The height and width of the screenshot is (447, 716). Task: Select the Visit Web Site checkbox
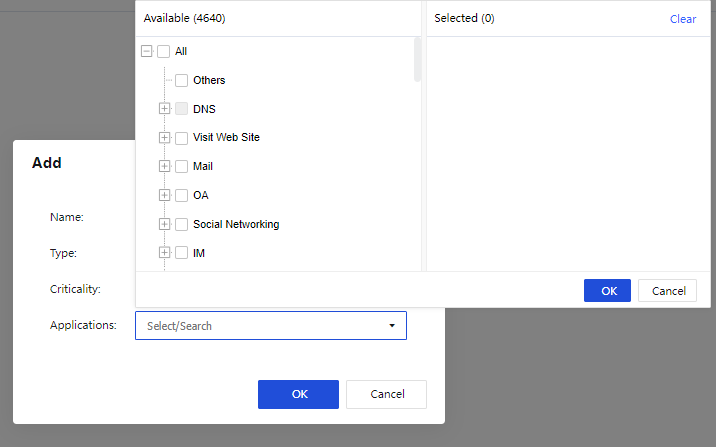[182, 137]
